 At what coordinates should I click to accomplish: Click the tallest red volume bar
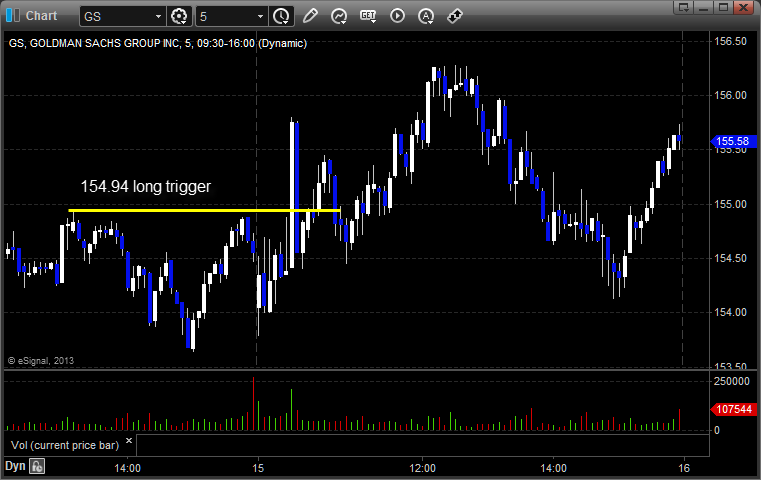253,403
